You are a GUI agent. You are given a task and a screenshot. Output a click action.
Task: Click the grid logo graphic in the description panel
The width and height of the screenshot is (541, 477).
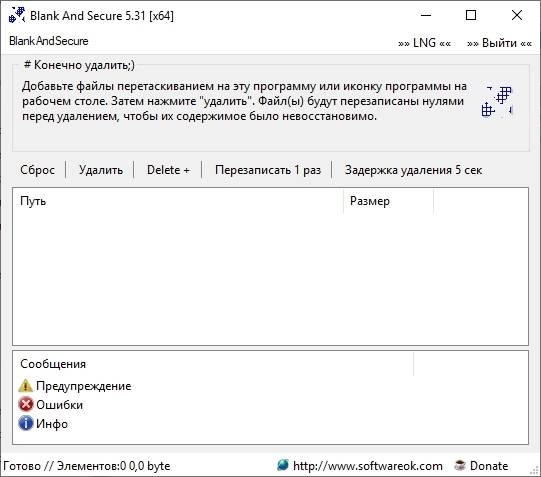pyautogui.click(x=497, y=101)
